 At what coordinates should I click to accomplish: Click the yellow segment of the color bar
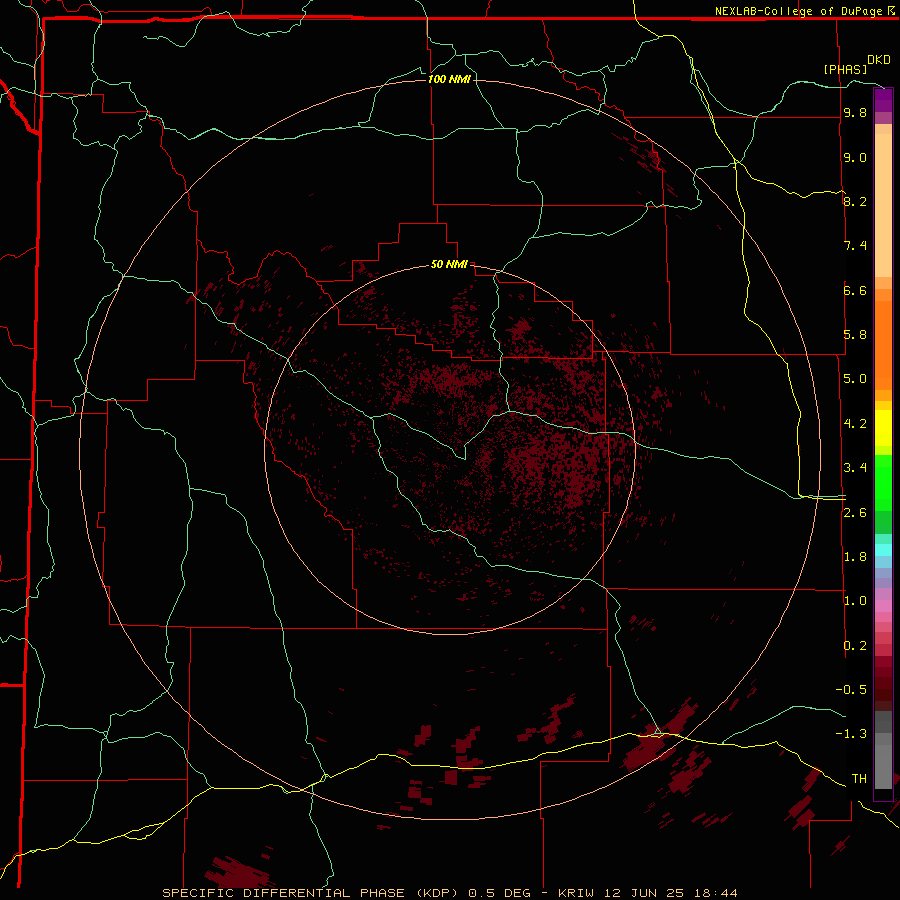point(883,428)
